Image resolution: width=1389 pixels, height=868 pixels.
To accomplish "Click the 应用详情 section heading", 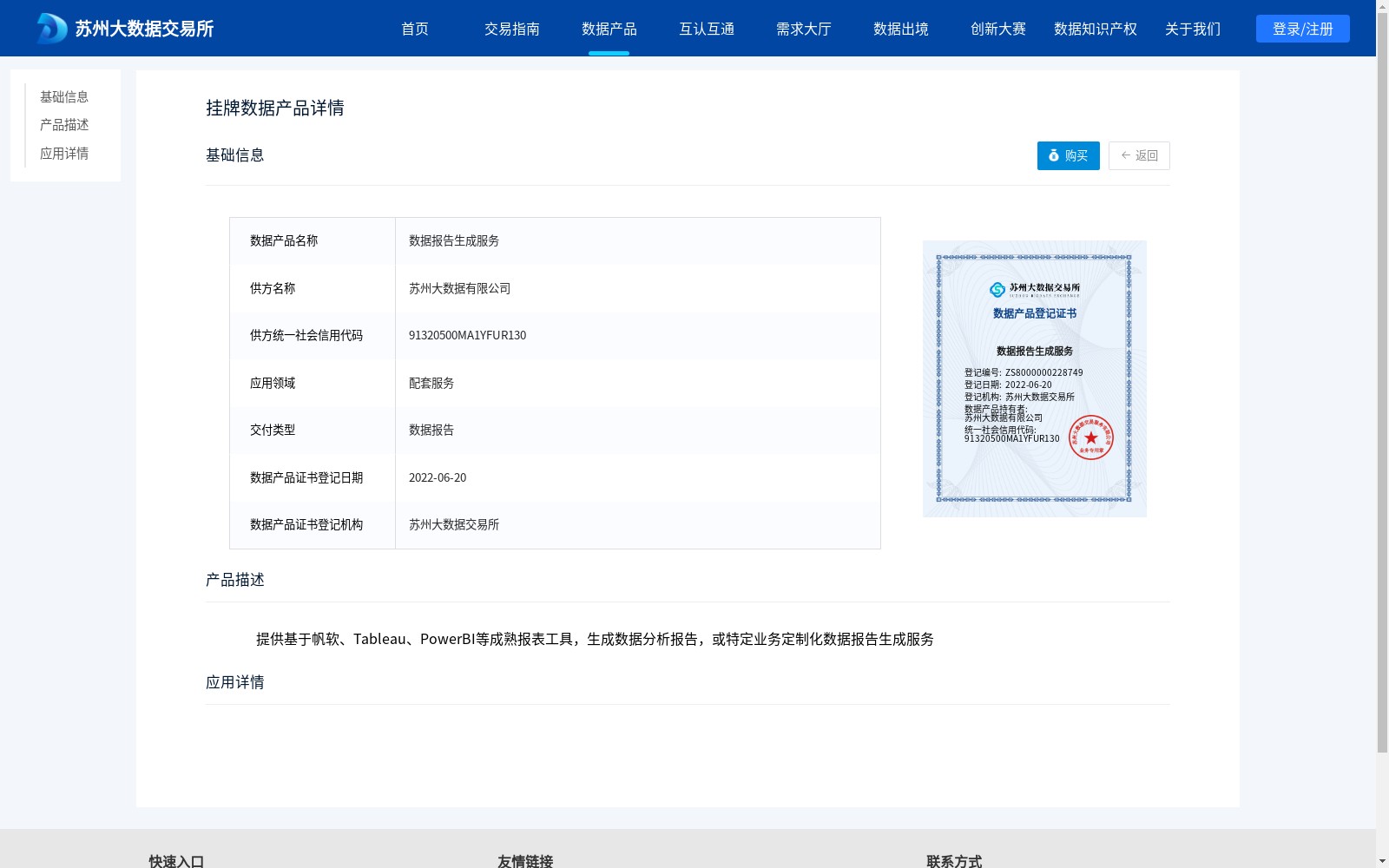I will coord(235,682).
